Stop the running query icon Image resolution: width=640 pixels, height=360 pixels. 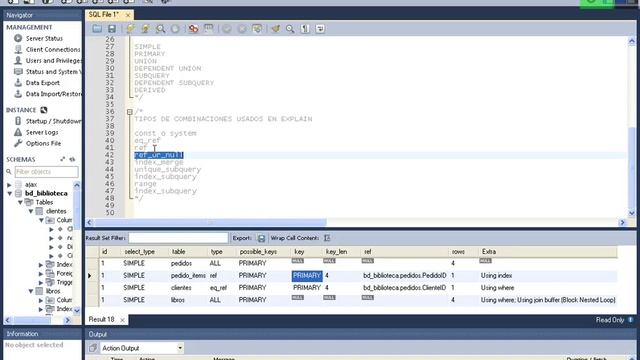click(x=175, y=29)
